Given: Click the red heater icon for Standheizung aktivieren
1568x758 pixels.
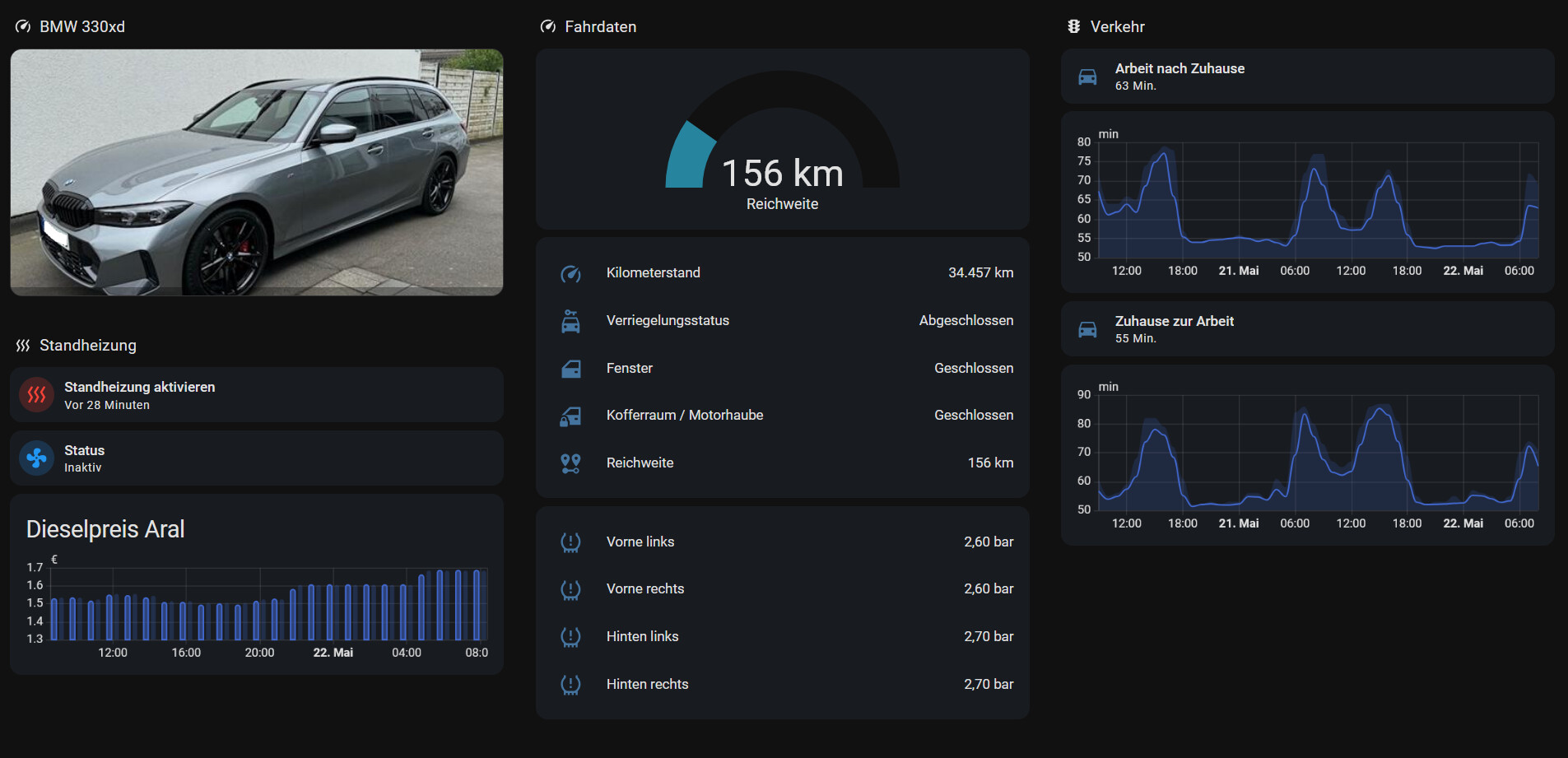Looking at the screenshot, I should click(x=36, y=395).
